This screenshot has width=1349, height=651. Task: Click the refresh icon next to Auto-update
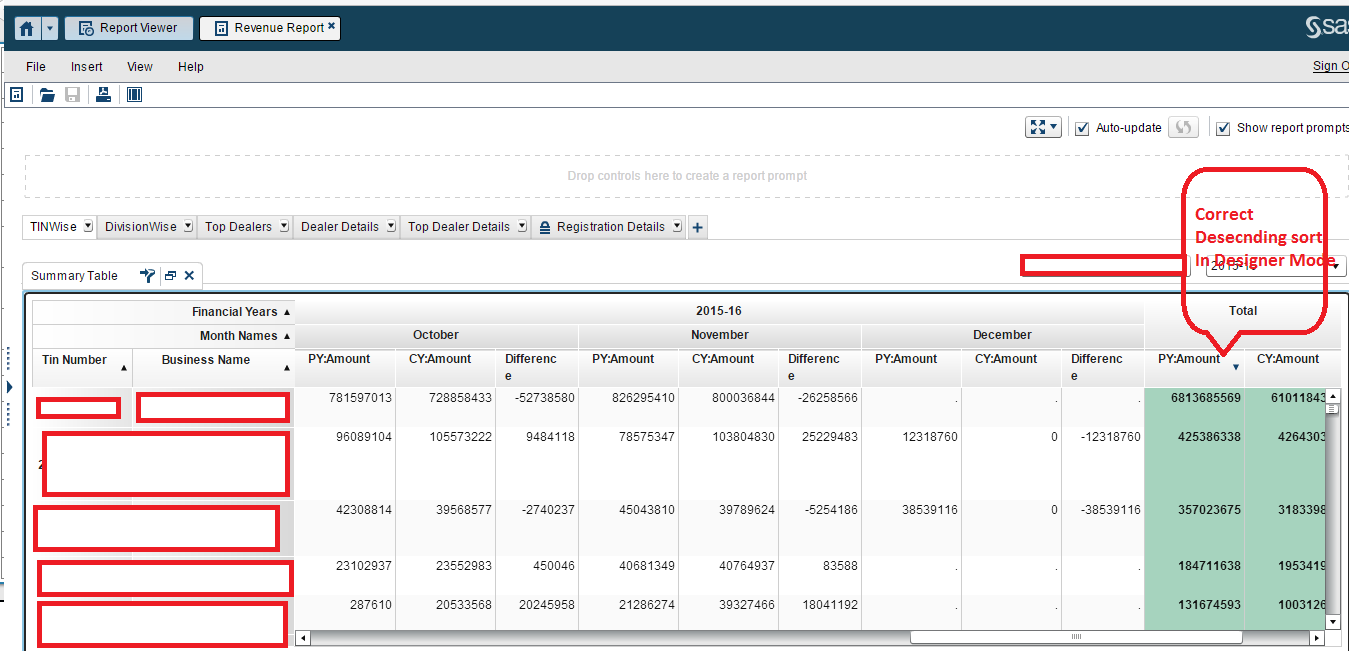pyautogui.click(x=1183, y=127)
